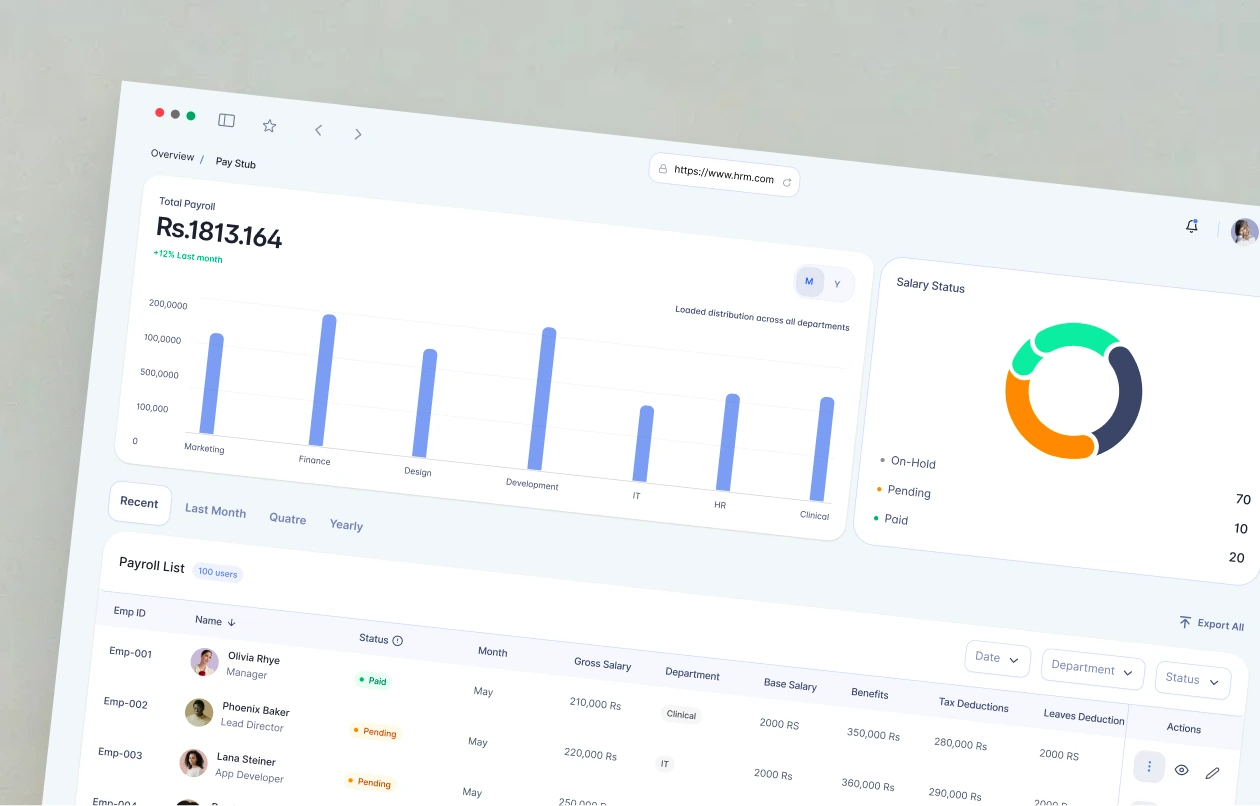Switch chart to yearly Y toggle
1260x806 pixels.
[837, 284]
